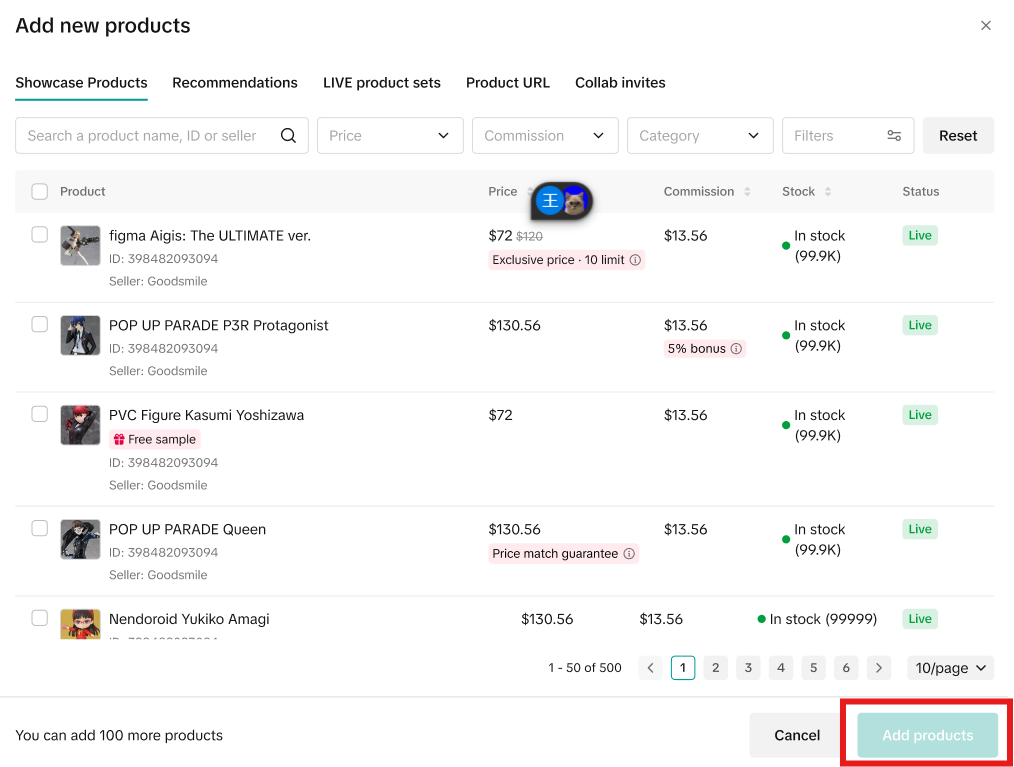Open the Filters sliders icon
Image resolution: width=1014 pixels, height=767 pixels.
[894, 136]
